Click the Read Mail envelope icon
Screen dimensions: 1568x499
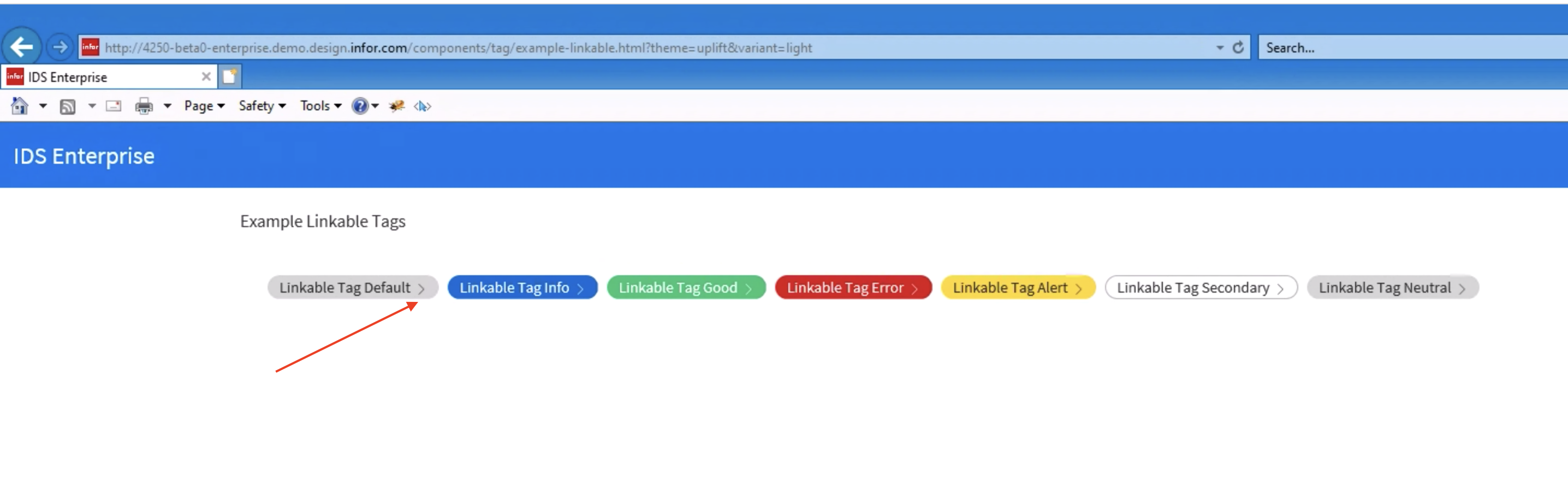pyautogui.click(x=114, y=106)
